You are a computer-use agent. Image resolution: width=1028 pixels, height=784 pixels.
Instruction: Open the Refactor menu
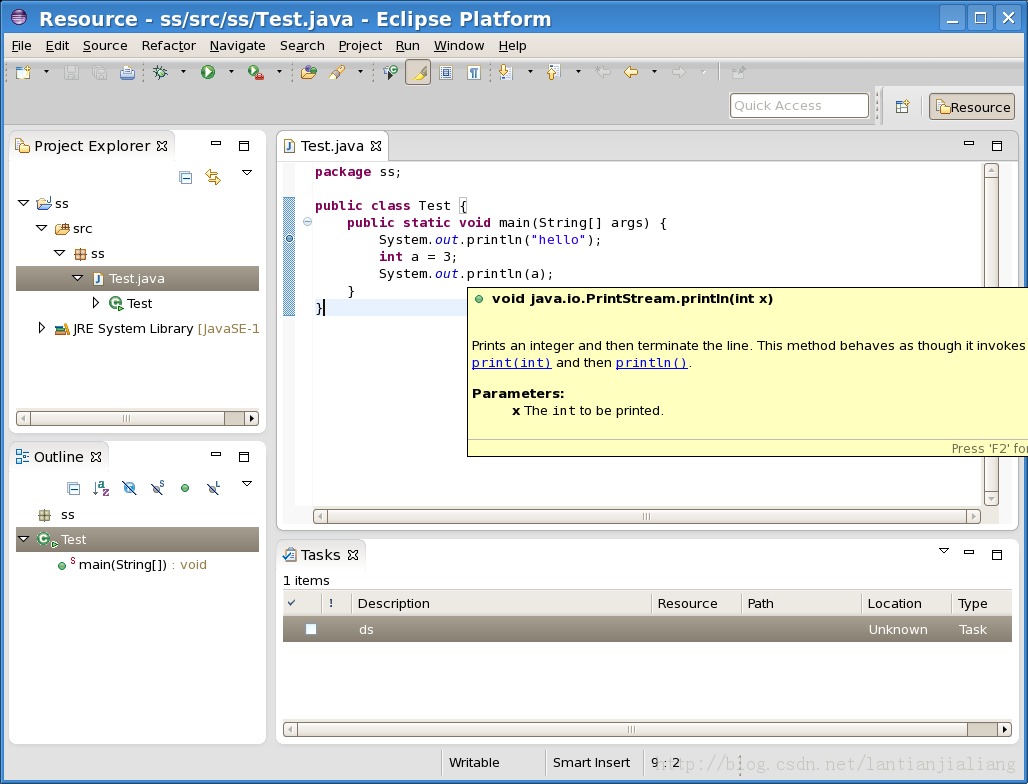point(168,45)
